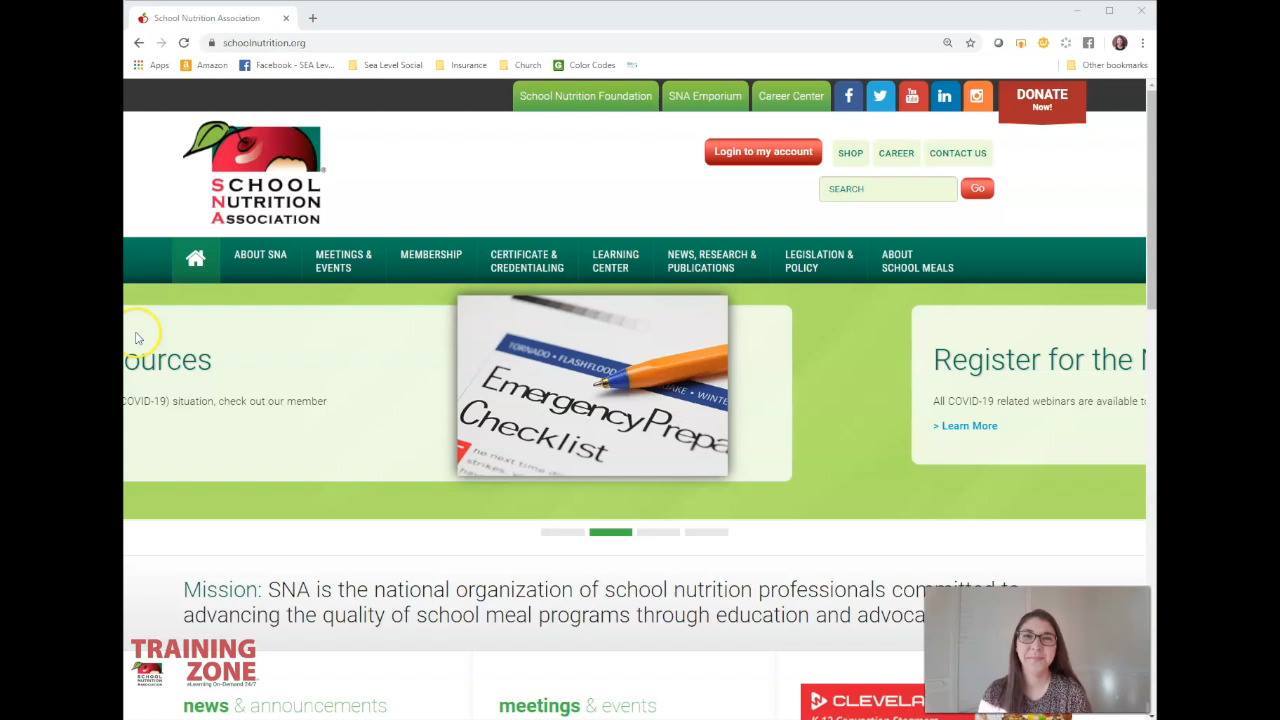The image size is (1280, 720).
Task: Open the Learning Center menu
Action: click(x=616, y=261)
